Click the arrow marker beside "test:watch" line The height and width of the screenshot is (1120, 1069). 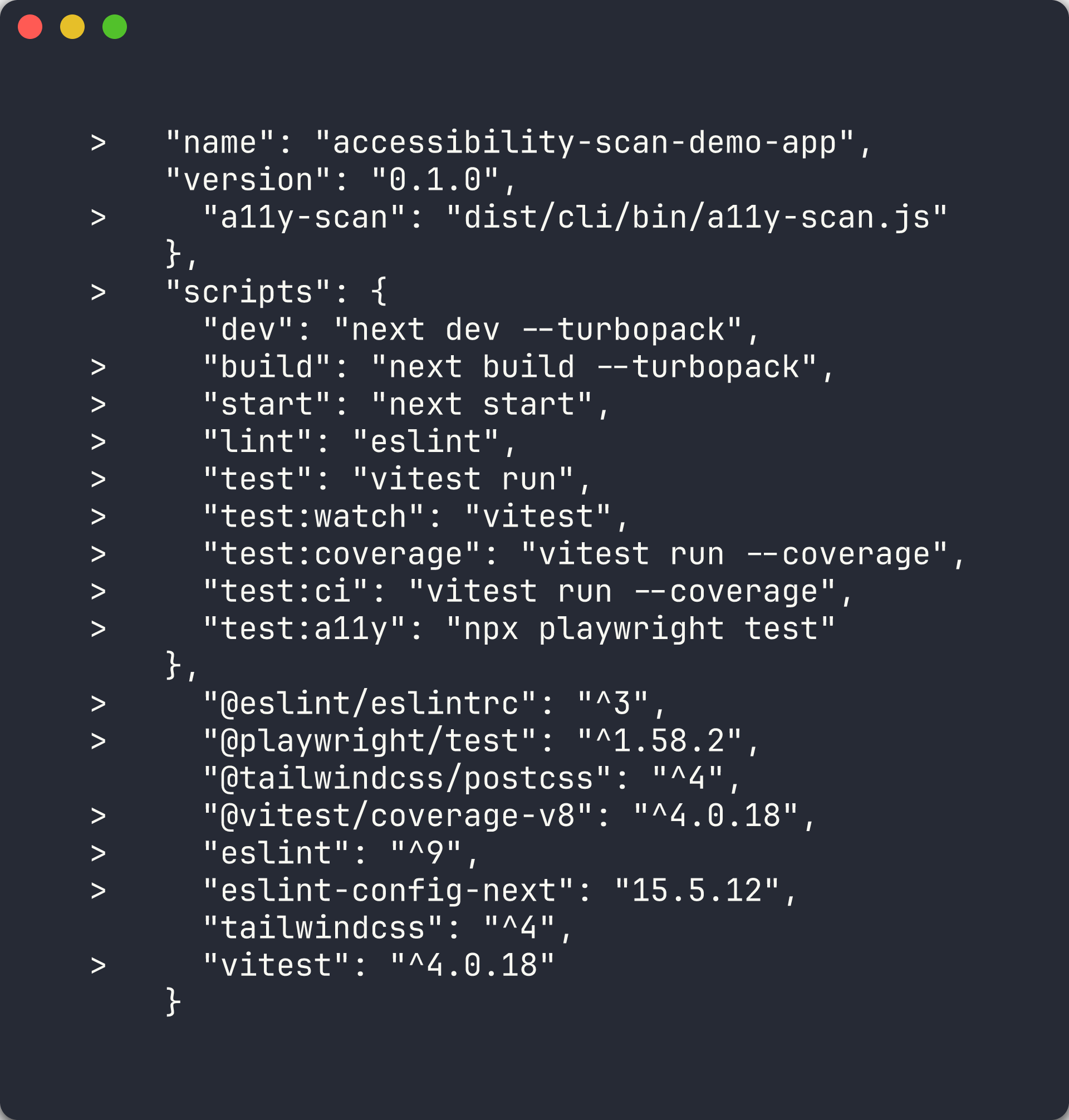click(99, 517)
